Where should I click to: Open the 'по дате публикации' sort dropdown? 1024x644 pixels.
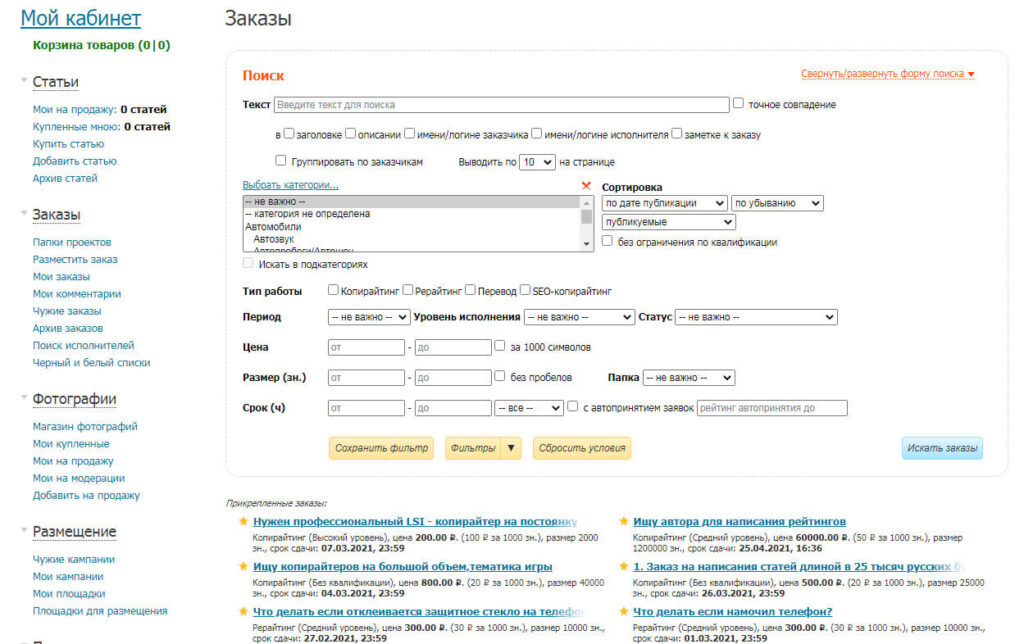click(x=664, y=203)
